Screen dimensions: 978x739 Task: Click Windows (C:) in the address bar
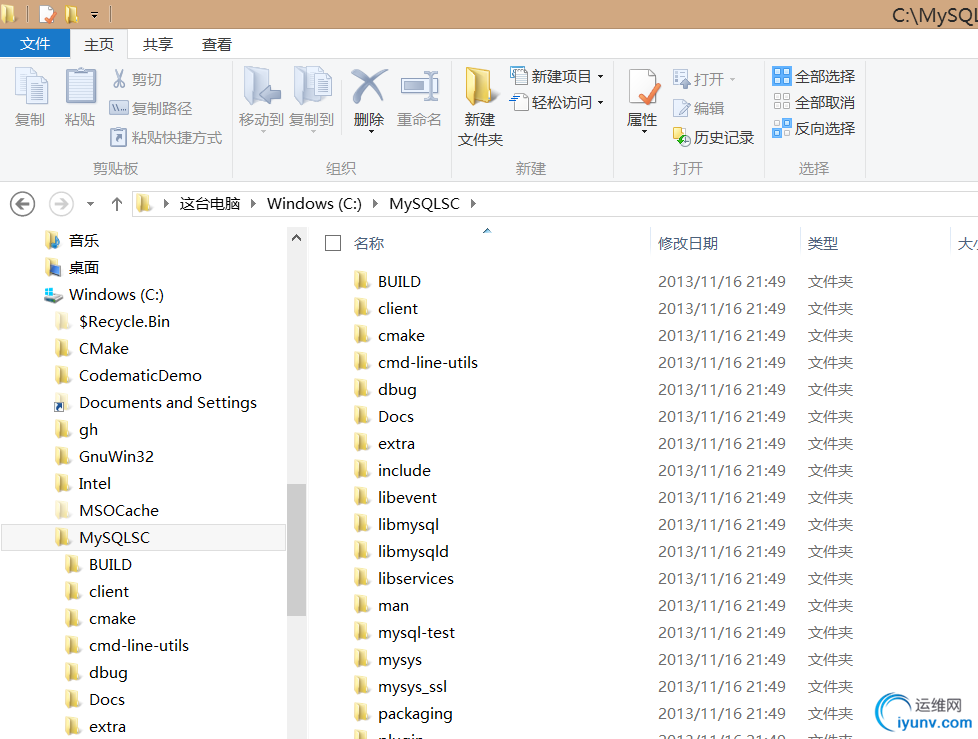pos(314,203)
